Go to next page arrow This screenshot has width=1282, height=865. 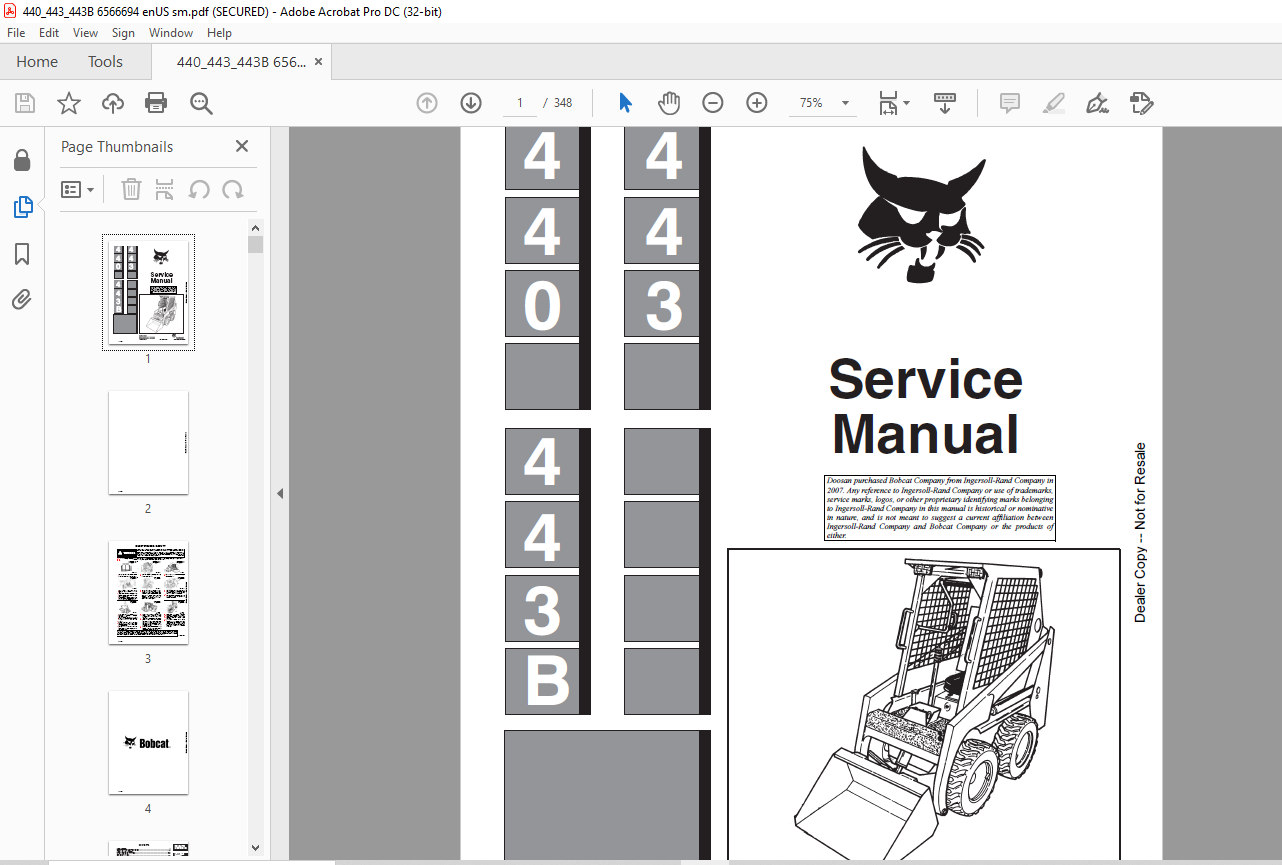coord(471,103)
